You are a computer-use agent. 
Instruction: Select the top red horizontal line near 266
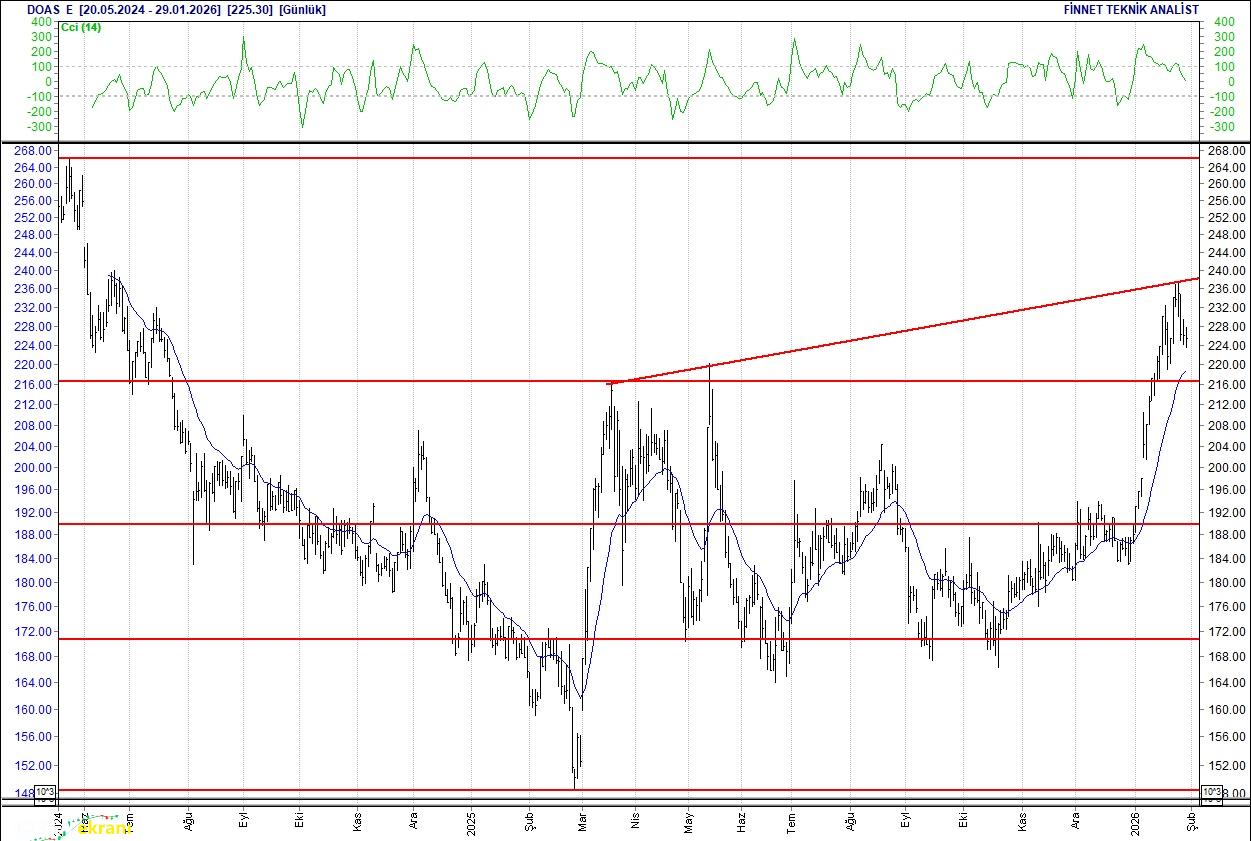(x=600, y=158)
